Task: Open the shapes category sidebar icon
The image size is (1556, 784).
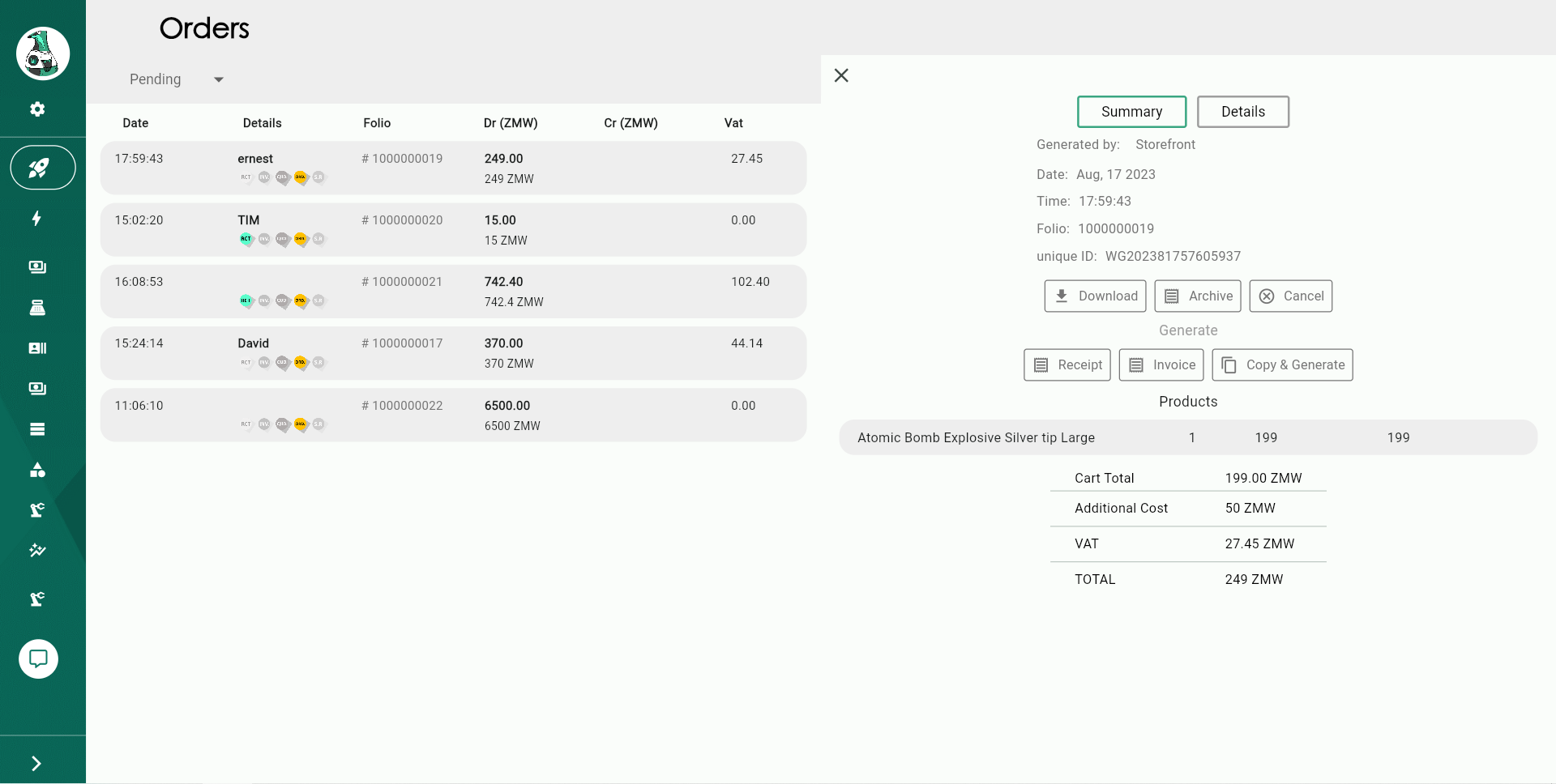Action: pyautogui.click(x=37, y=471)
